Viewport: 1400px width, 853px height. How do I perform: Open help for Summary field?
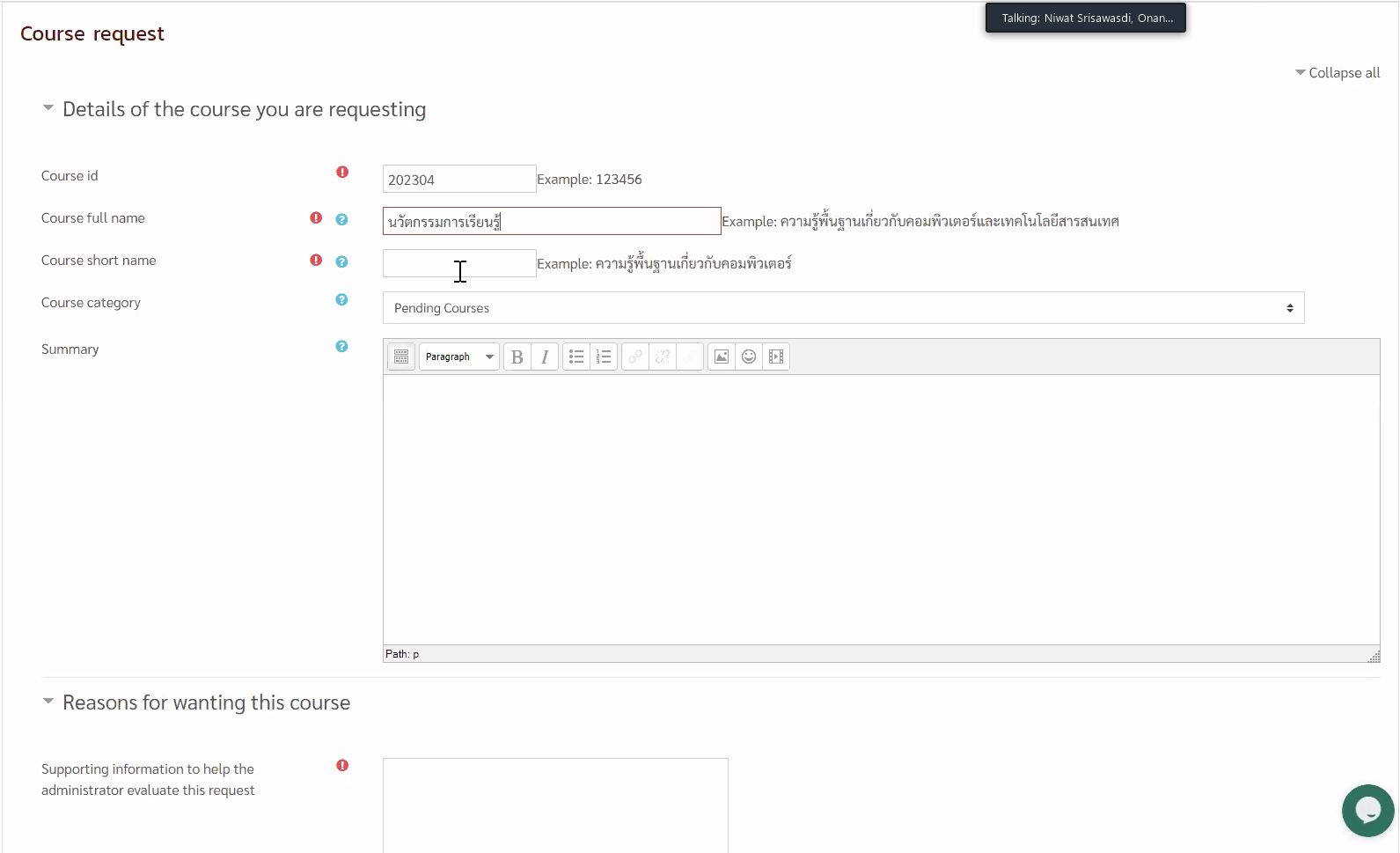tap(341, 347)
